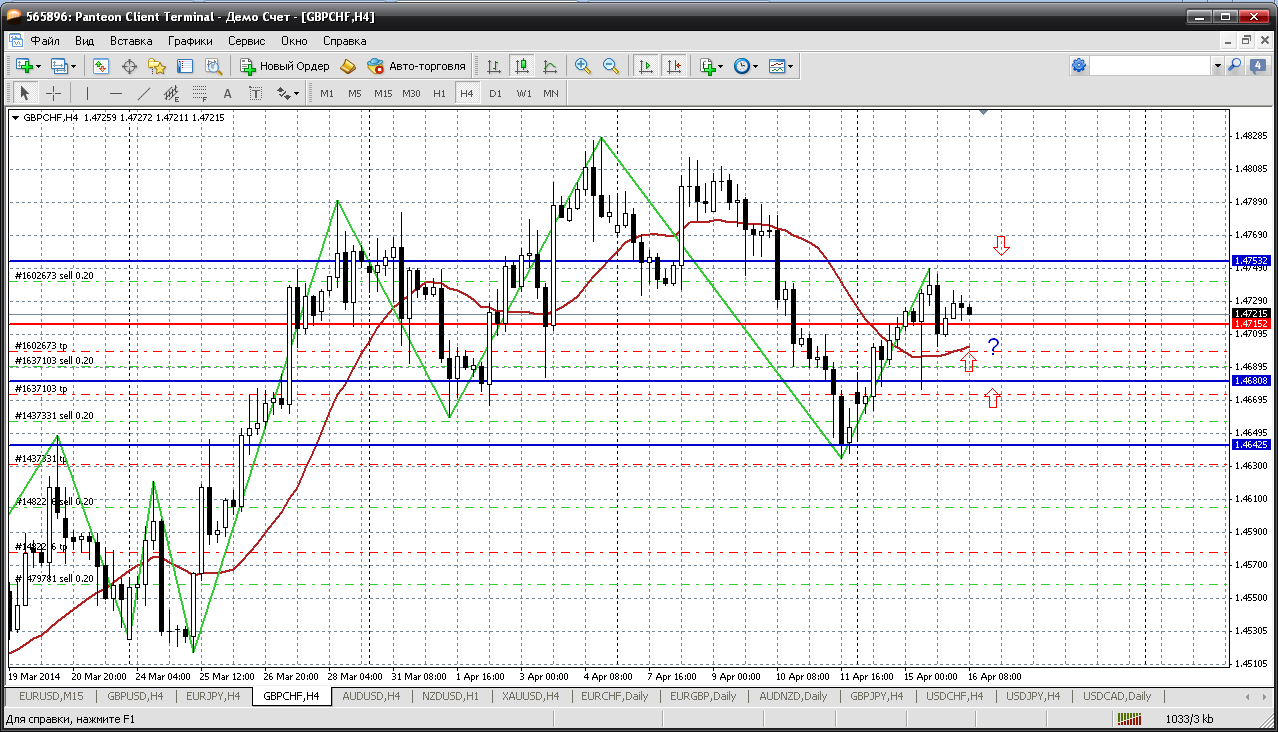Toggle Auto-trading (Авто-торговля) button
Screen dimensions: 1278x732
tap(417, 66)
